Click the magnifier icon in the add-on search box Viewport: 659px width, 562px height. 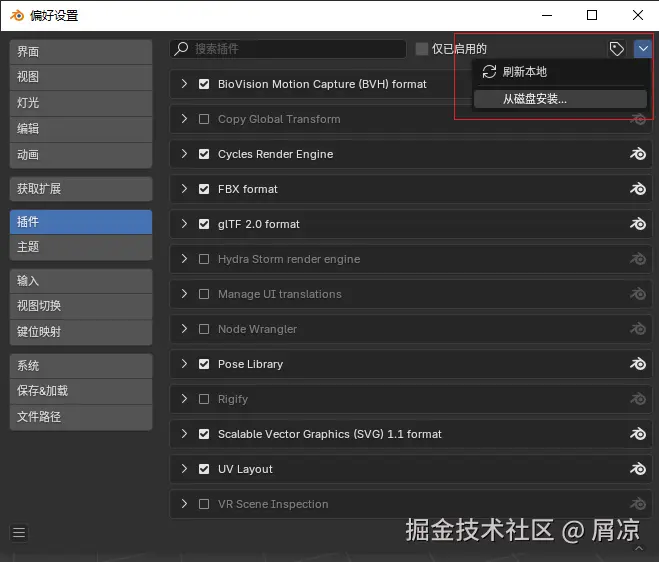tap(181, 48)
